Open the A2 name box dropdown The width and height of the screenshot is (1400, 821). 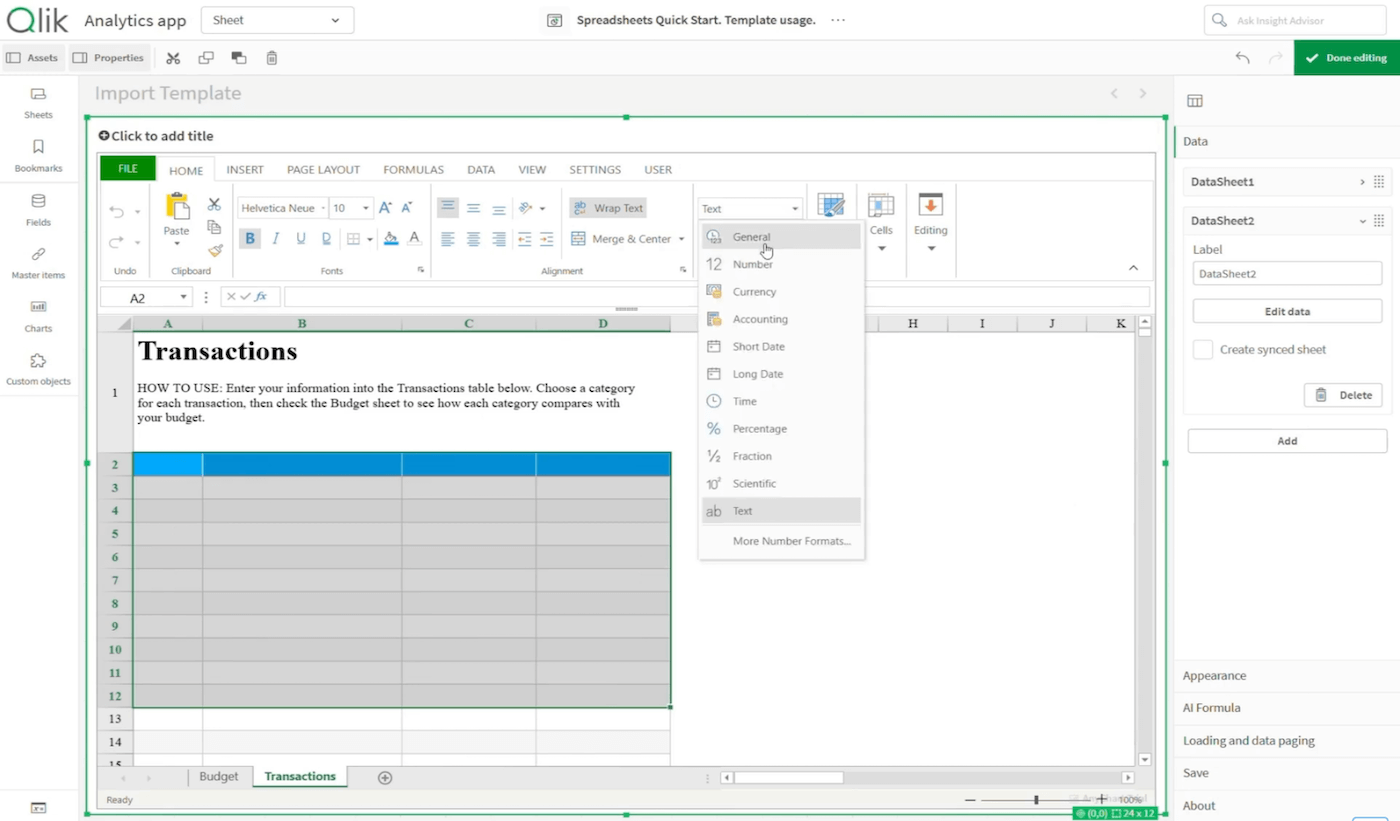click(184, 297)
